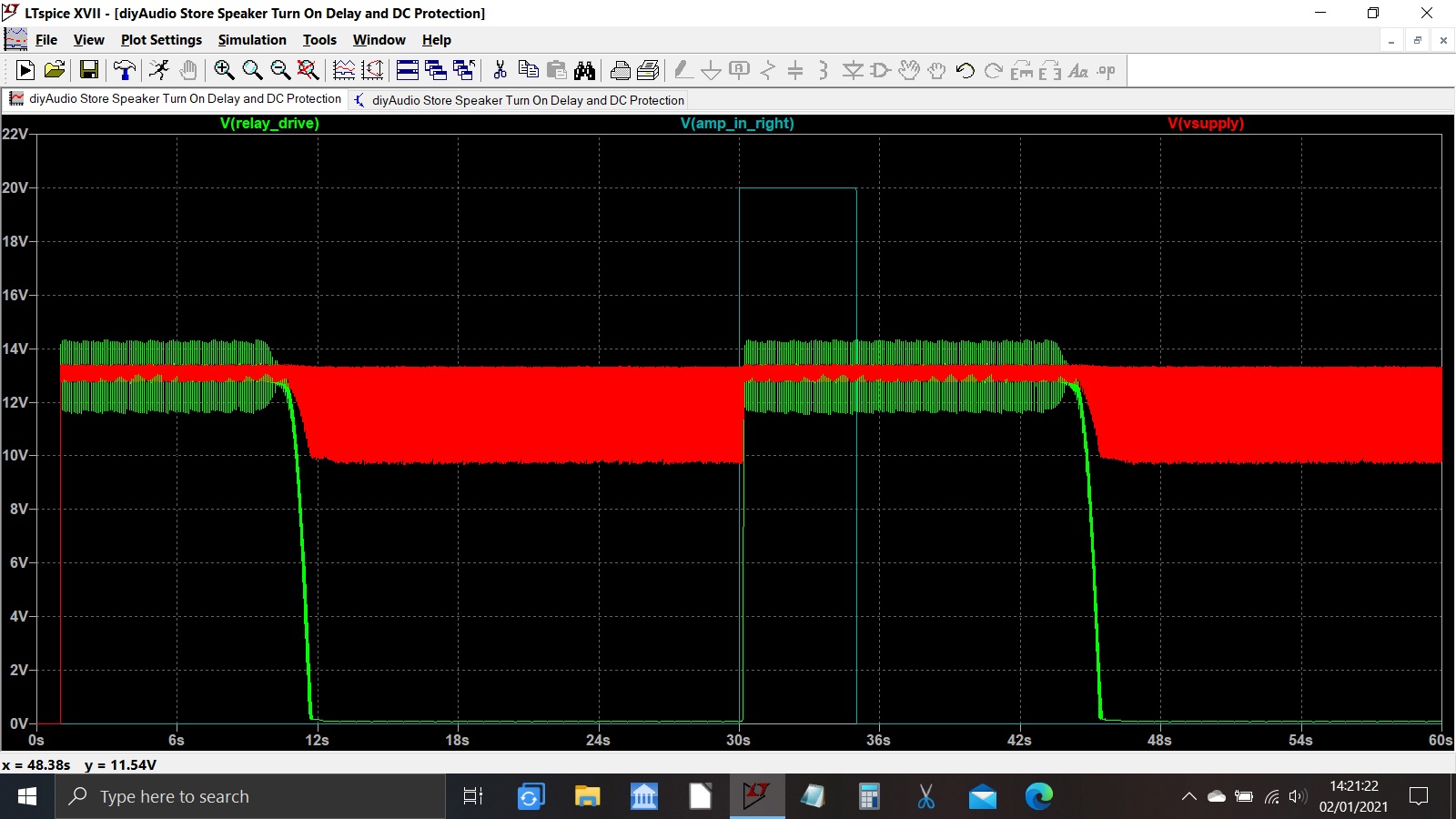Select the .op SPICE directive icon

click(x=1107, y=70)
